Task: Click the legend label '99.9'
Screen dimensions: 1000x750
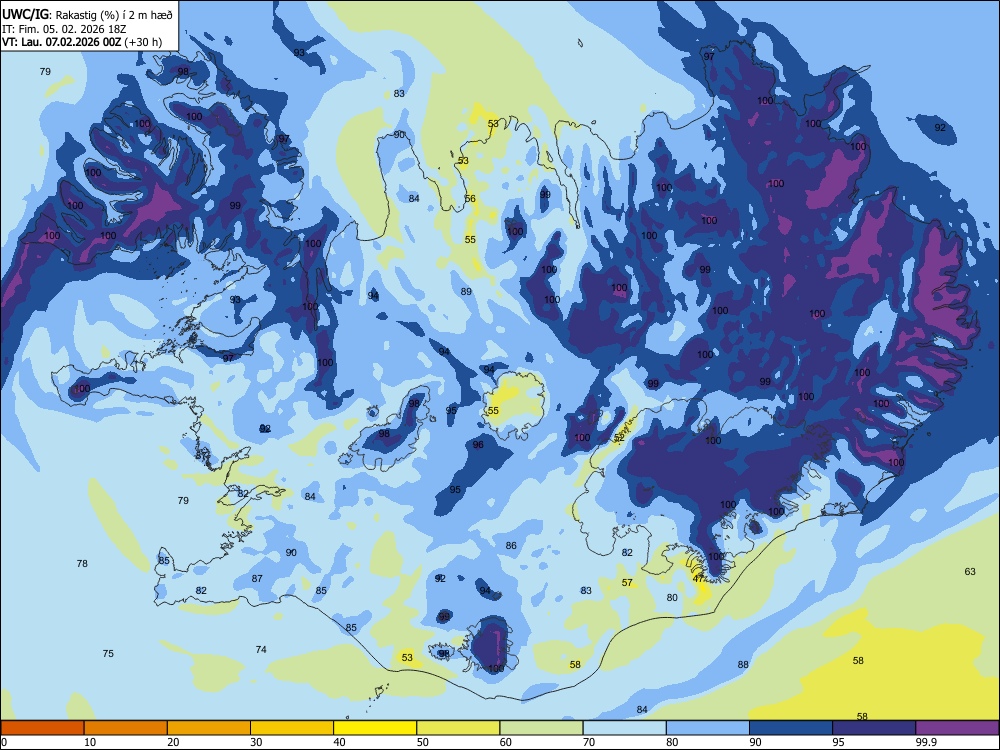Action: [x=926, y=742]
